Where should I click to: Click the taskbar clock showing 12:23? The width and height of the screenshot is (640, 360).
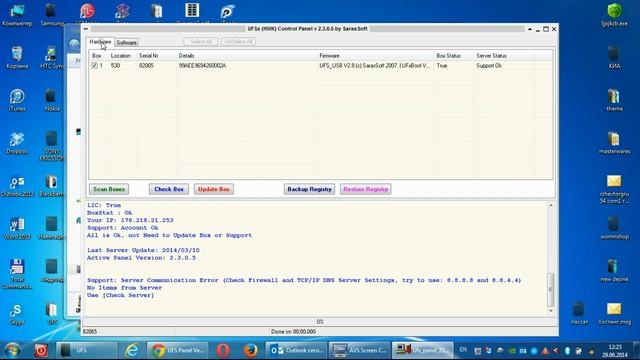(x=614, y=351)
